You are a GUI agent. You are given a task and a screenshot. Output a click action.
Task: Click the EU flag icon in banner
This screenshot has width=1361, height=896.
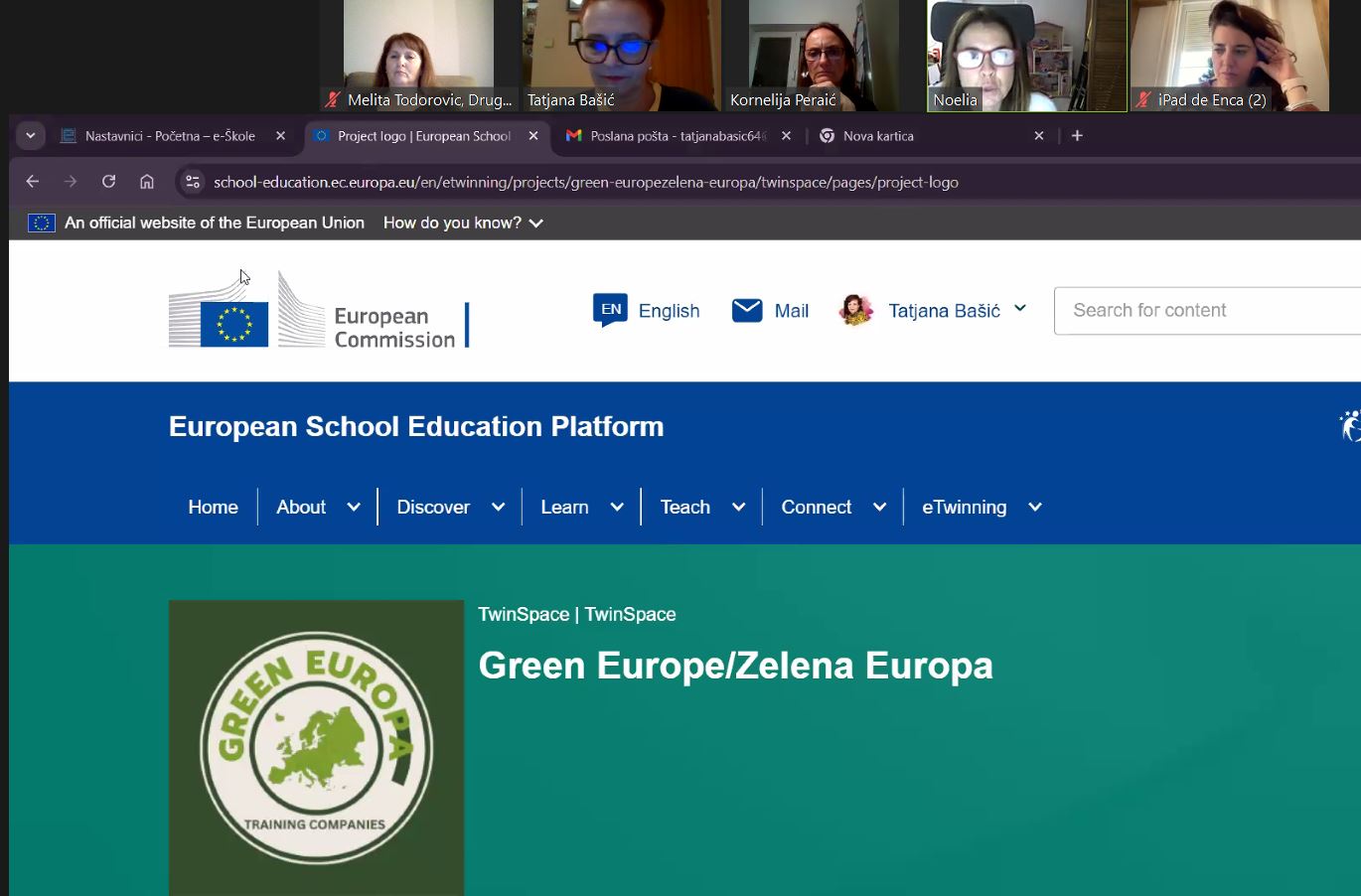[x=41, y=223]
